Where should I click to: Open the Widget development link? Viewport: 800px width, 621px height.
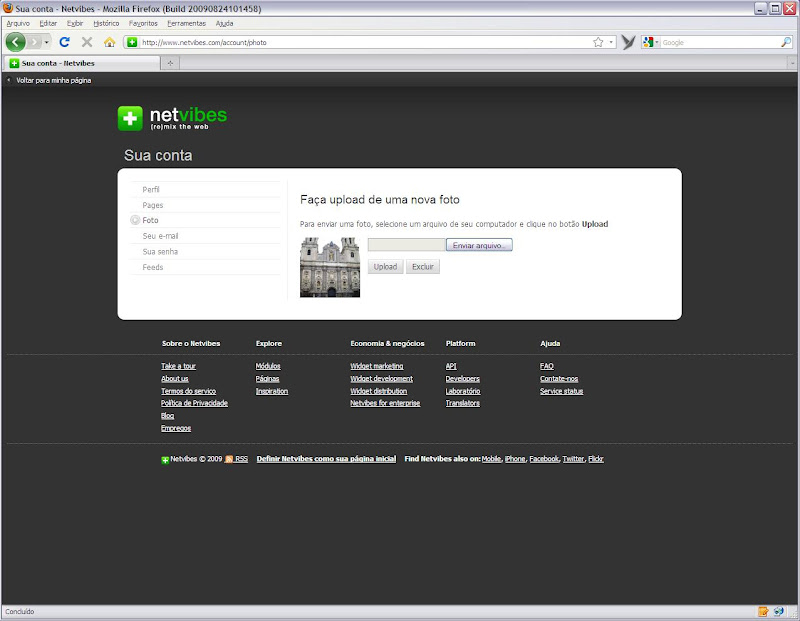tap(381, 379)
